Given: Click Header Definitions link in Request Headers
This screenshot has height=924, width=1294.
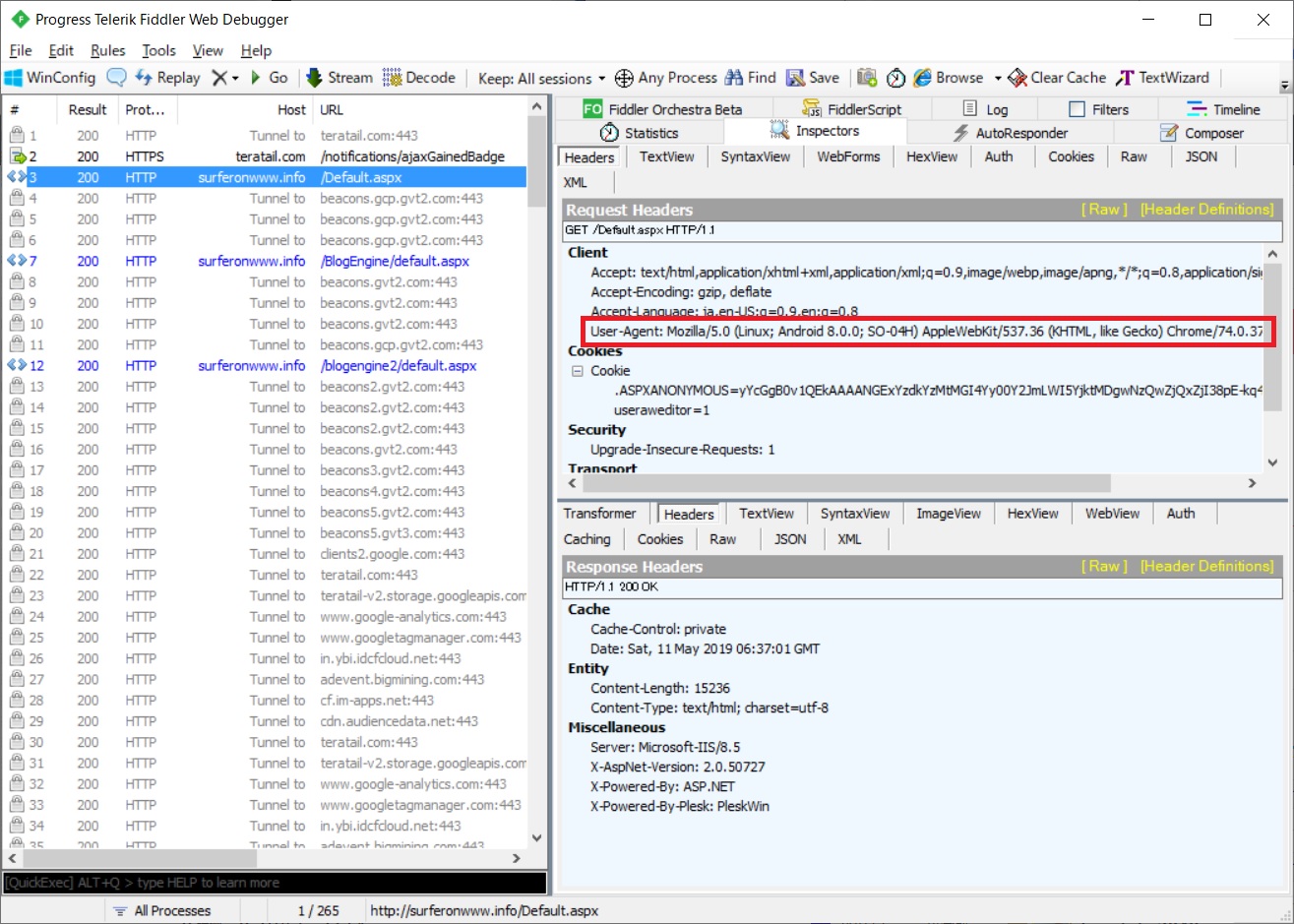Looking at the screenshot, I should click(x=1206, y=210).
